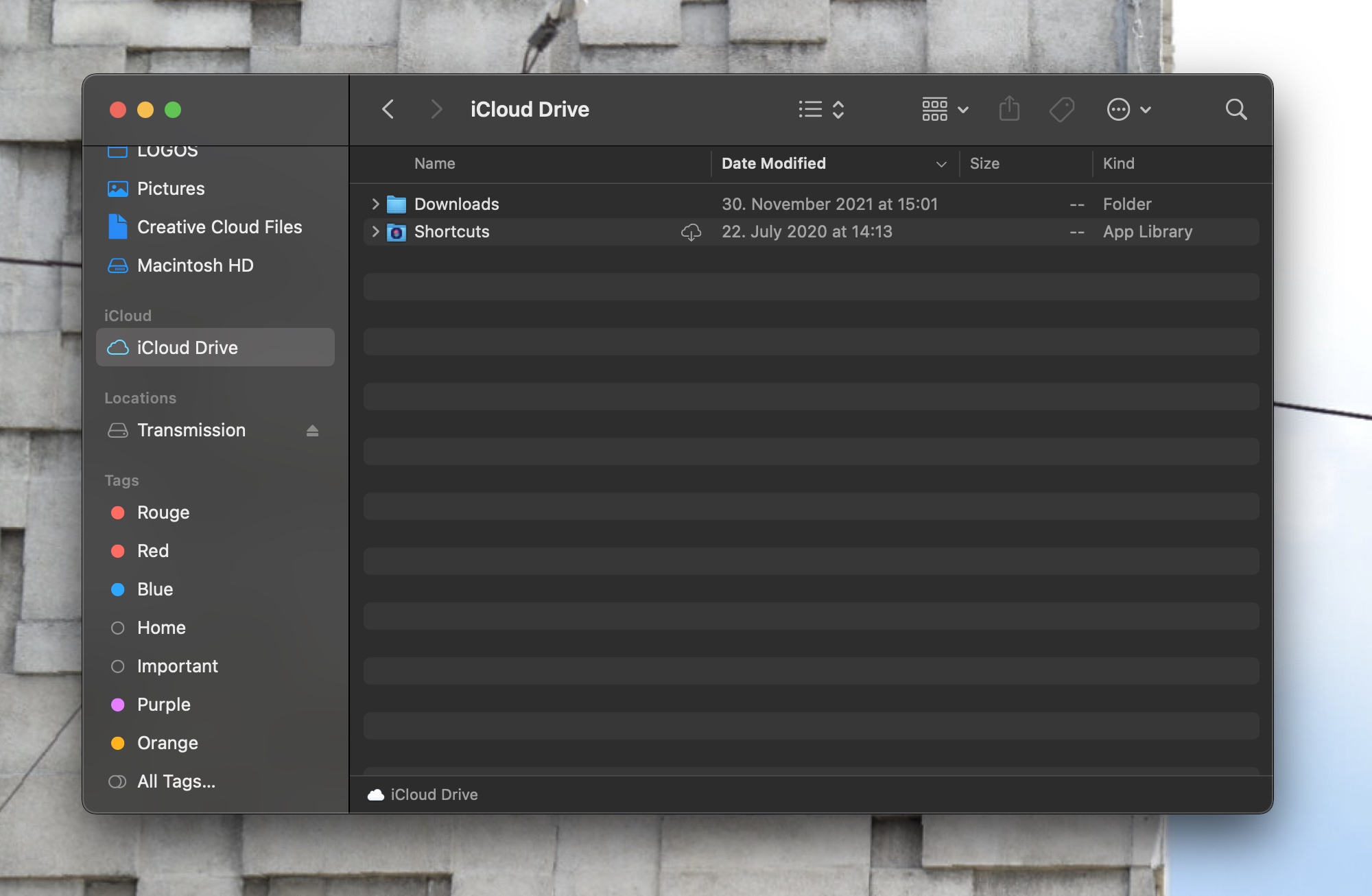The image size is (1372, 896).
Task: Click the Date Modified sort chevron
Action: tap(941, 164)
